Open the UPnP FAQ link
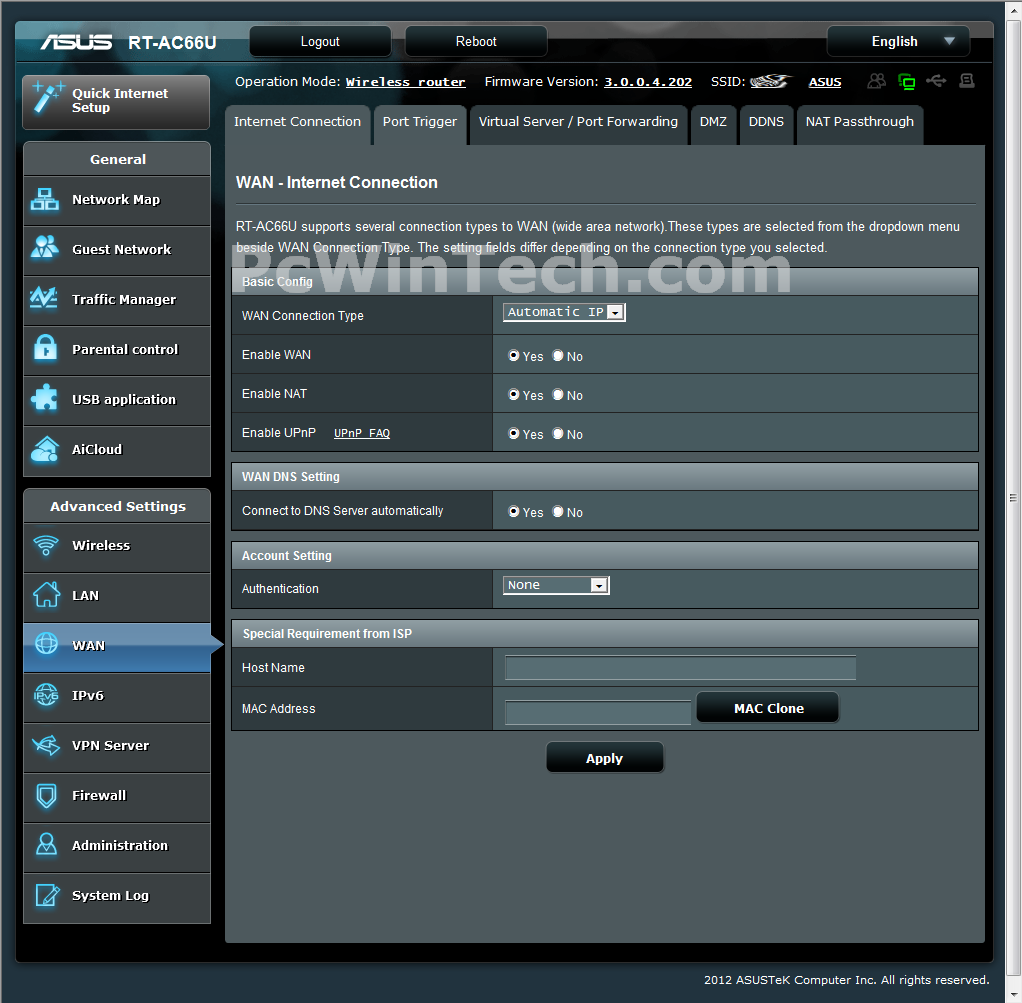This screenshot has width=1022, height=1003. point(361,434)
